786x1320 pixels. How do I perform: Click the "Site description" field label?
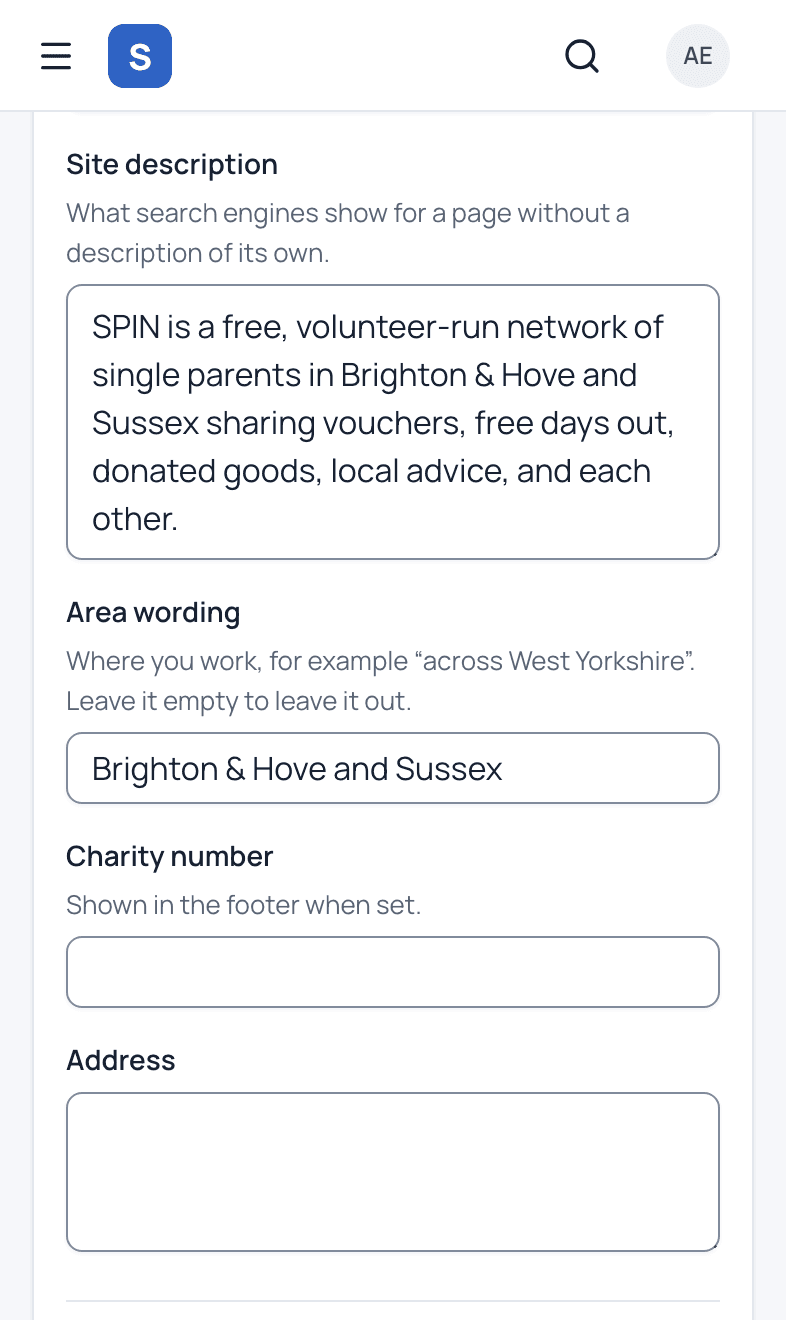pyautogui.click(x=172, y=164)
